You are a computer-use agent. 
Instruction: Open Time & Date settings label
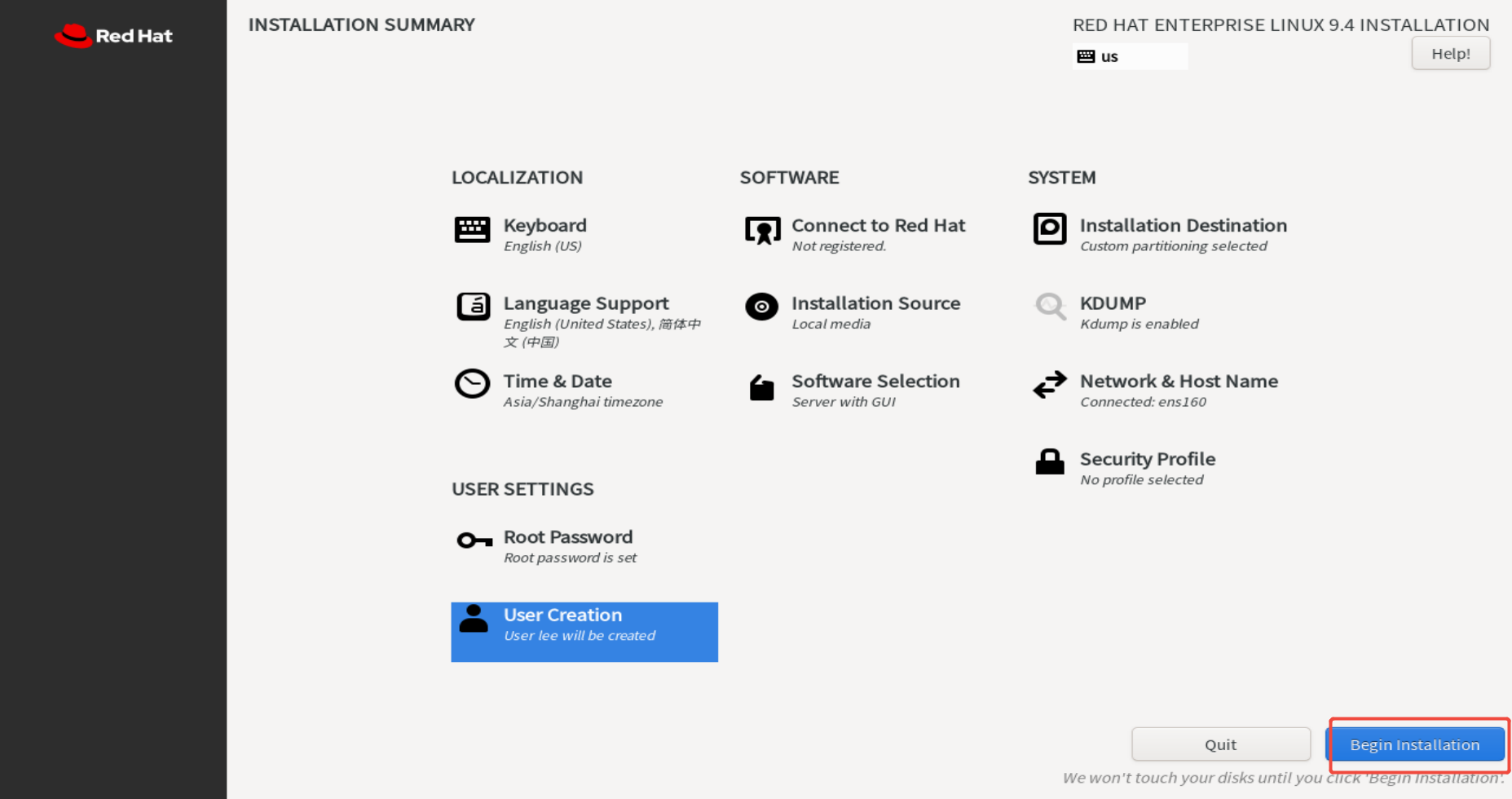558,381
